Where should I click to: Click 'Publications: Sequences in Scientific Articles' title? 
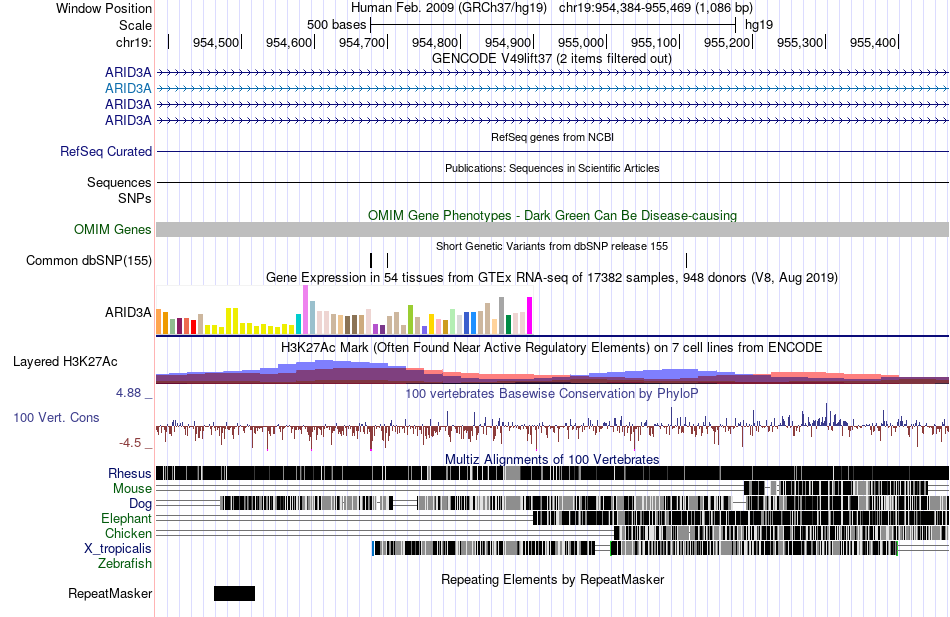pyautogui.click(x=552, y=168)
